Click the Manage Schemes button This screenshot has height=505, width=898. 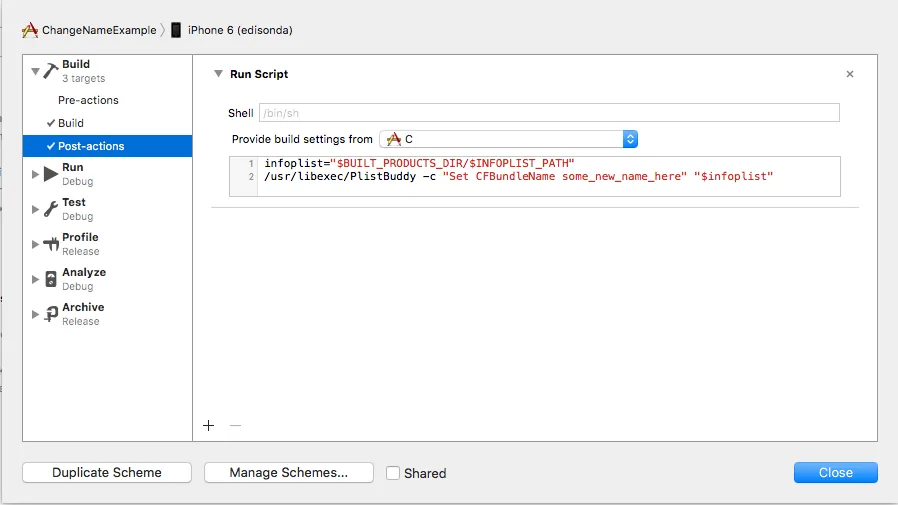(x=288, y=473)
